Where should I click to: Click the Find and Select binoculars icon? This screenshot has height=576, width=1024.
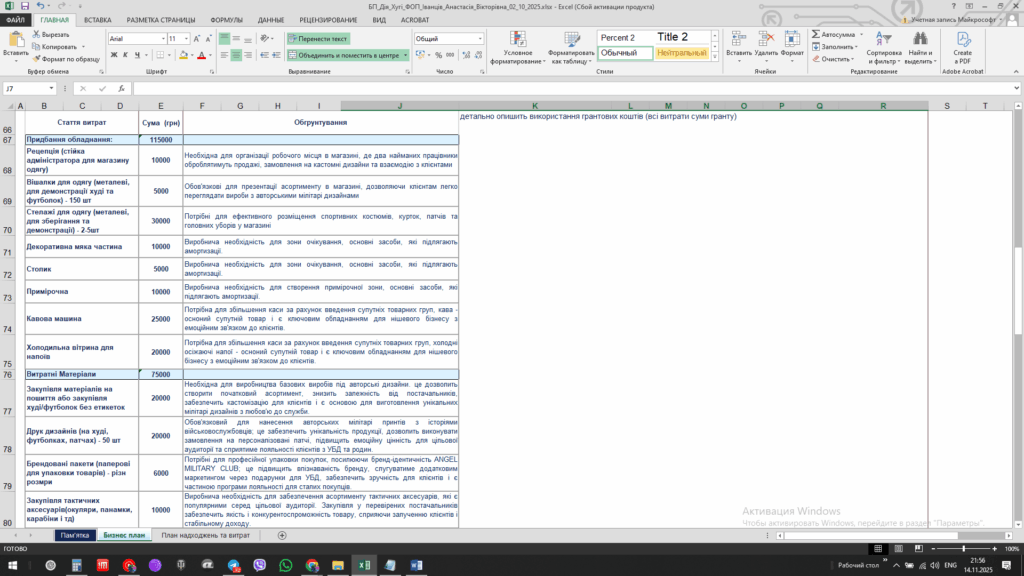tap(920, 40)
